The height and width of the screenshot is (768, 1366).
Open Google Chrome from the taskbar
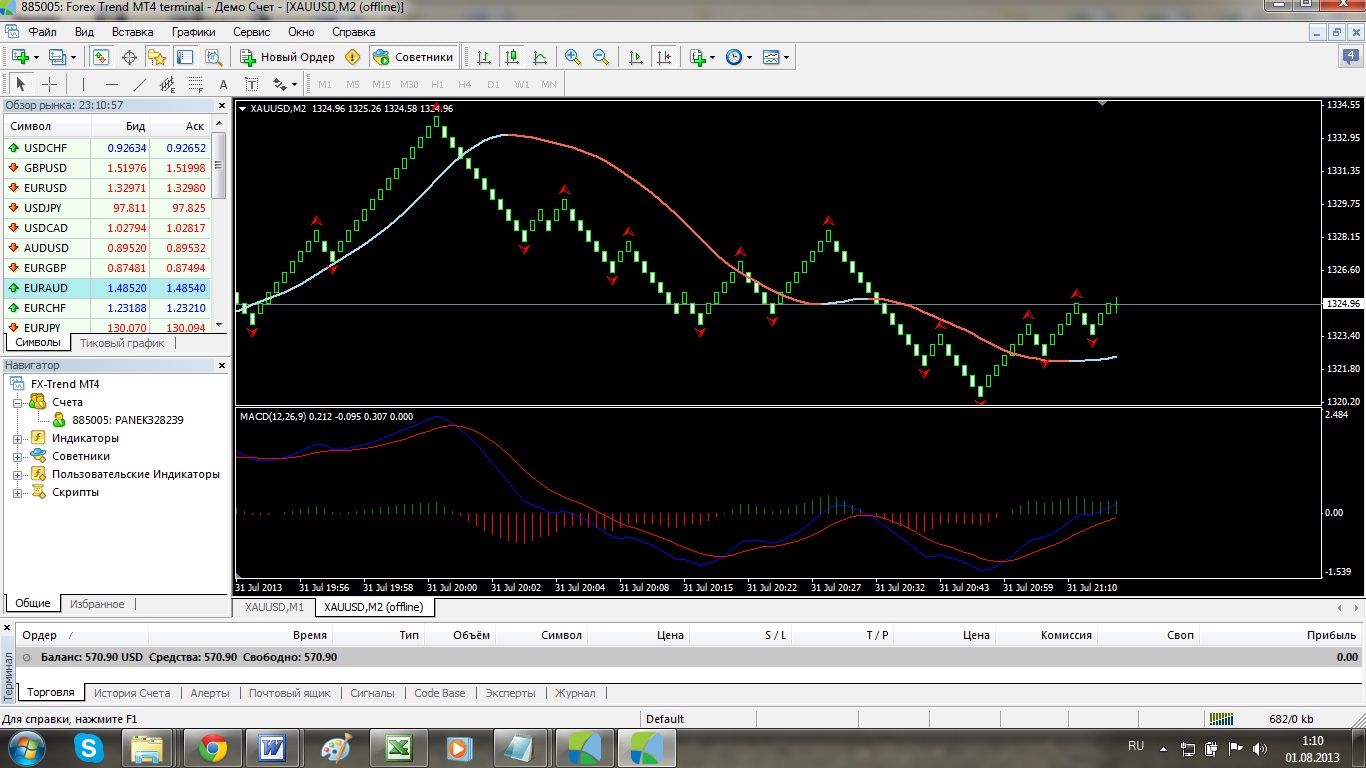click(212, 747)
